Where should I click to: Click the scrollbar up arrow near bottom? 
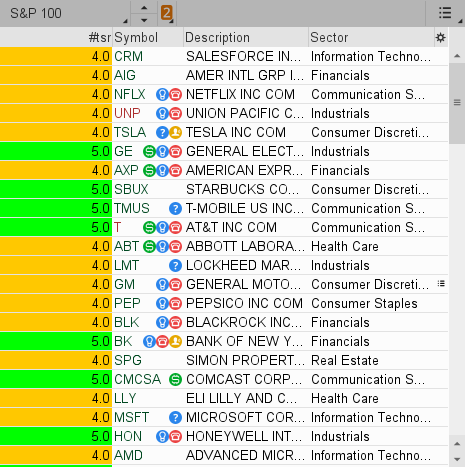click(x=457, y=444)
